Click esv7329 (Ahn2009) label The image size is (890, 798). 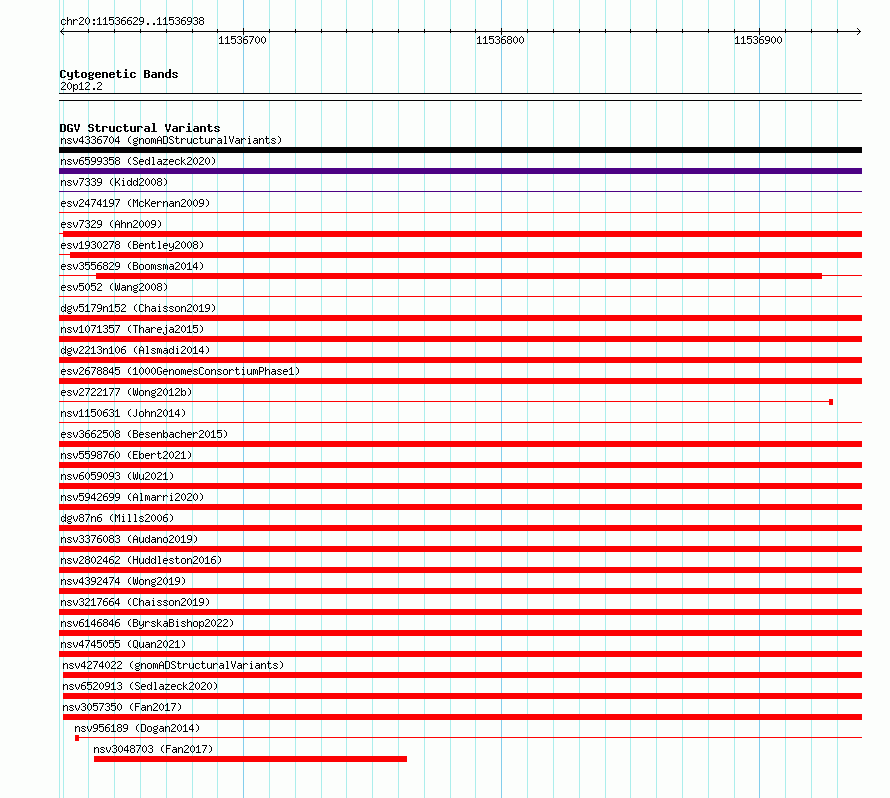coord(111,224)
